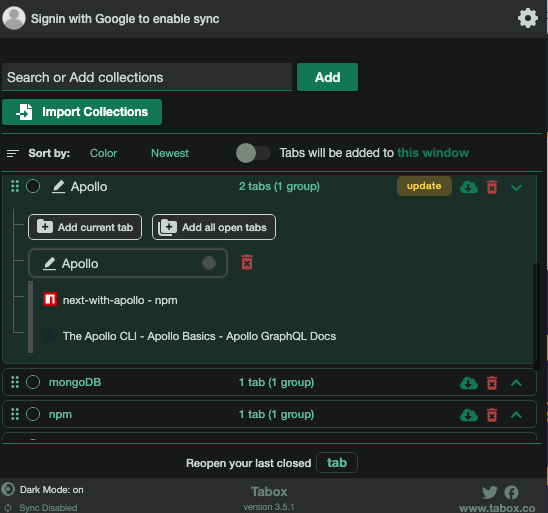
Task: Click the Sync Disabled status text
Action: (x=48, y=508)
